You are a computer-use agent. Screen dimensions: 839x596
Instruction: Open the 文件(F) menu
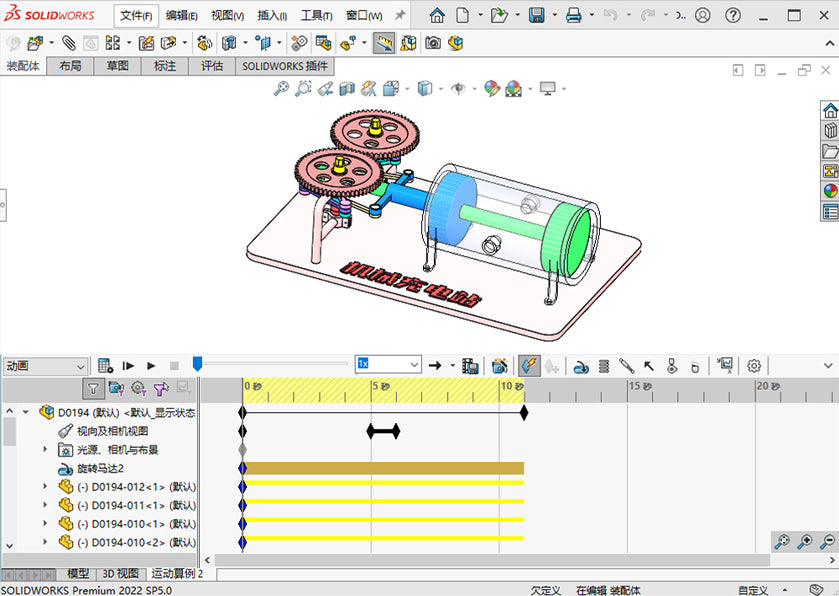coord(136,16)
